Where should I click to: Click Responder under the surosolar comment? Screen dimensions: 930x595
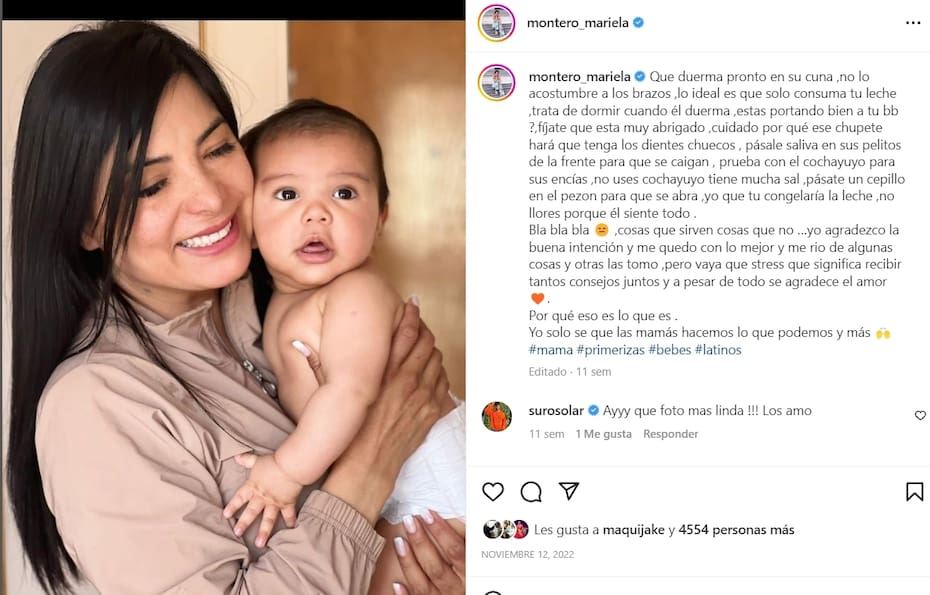pyautogui.click(x=670, y=434)
